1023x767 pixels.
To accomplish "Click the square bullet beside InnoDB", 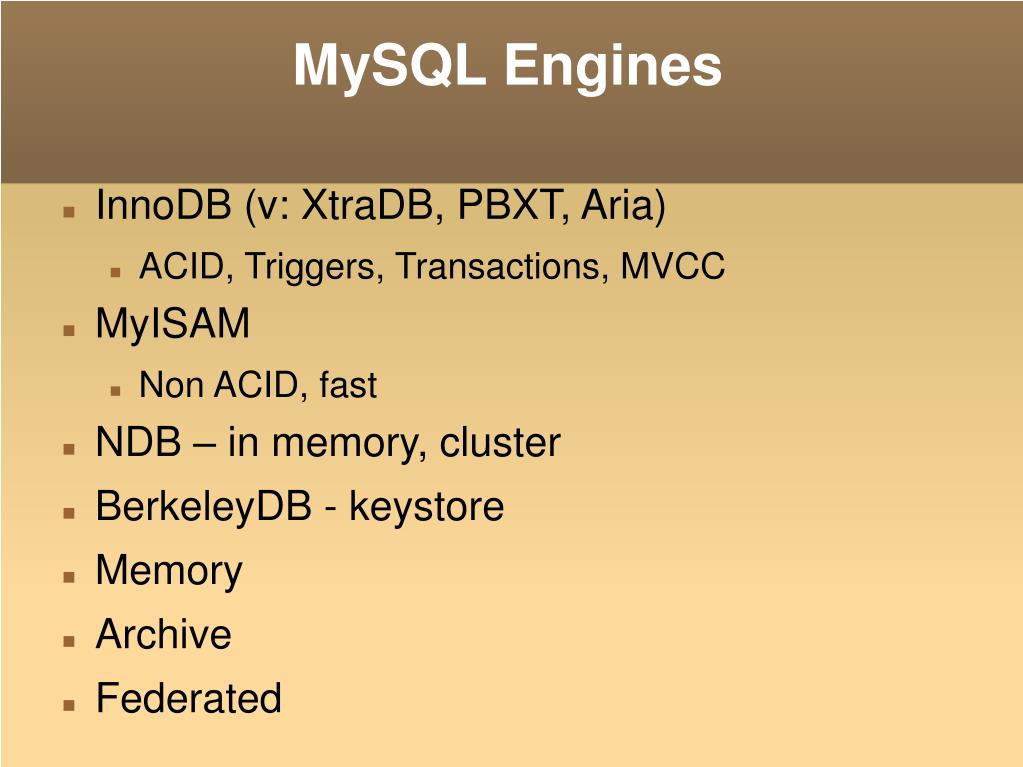I will (69, 211).
